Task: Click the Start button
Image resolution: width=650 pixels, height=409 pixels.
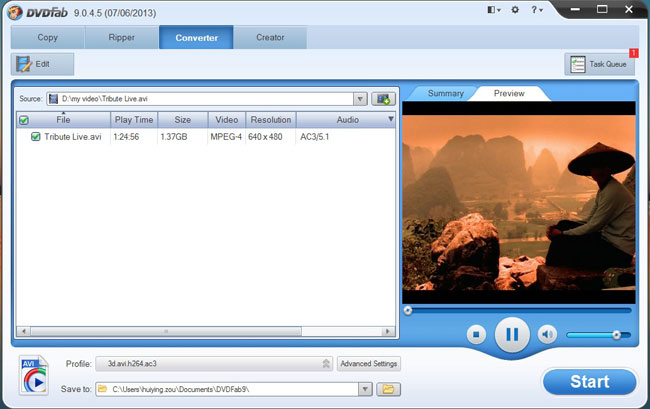Action: click(x=589, y=382)
